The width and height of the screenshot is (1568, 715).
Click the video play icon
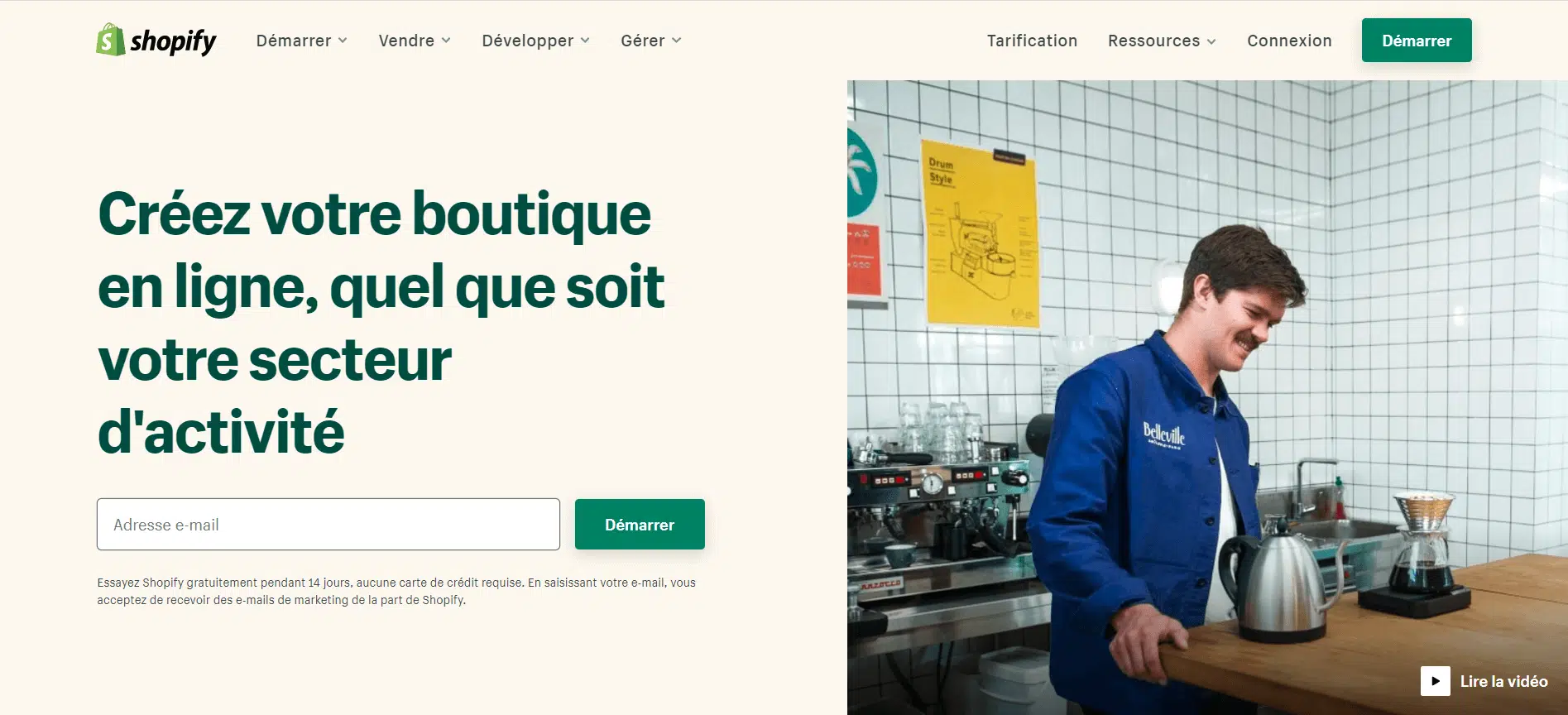[x=1435, y=681]
